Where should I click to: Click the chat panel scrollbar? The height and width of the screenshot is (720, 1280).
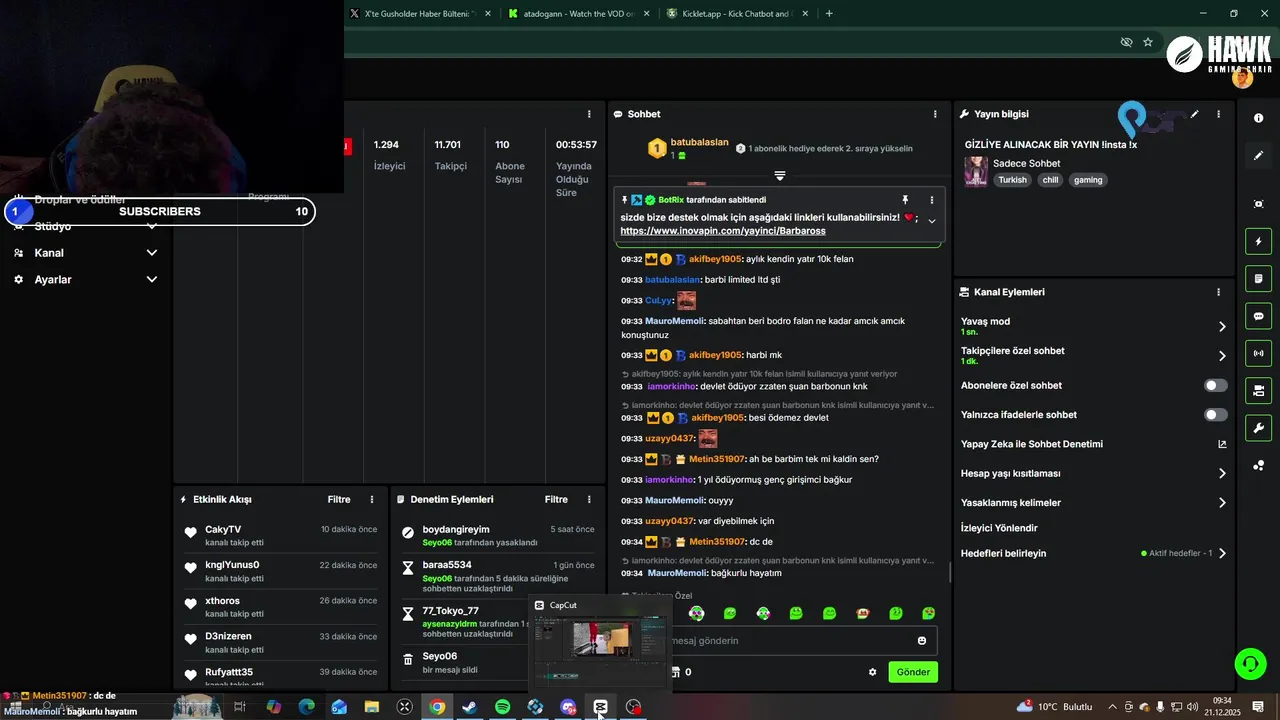tap(950, 573)
